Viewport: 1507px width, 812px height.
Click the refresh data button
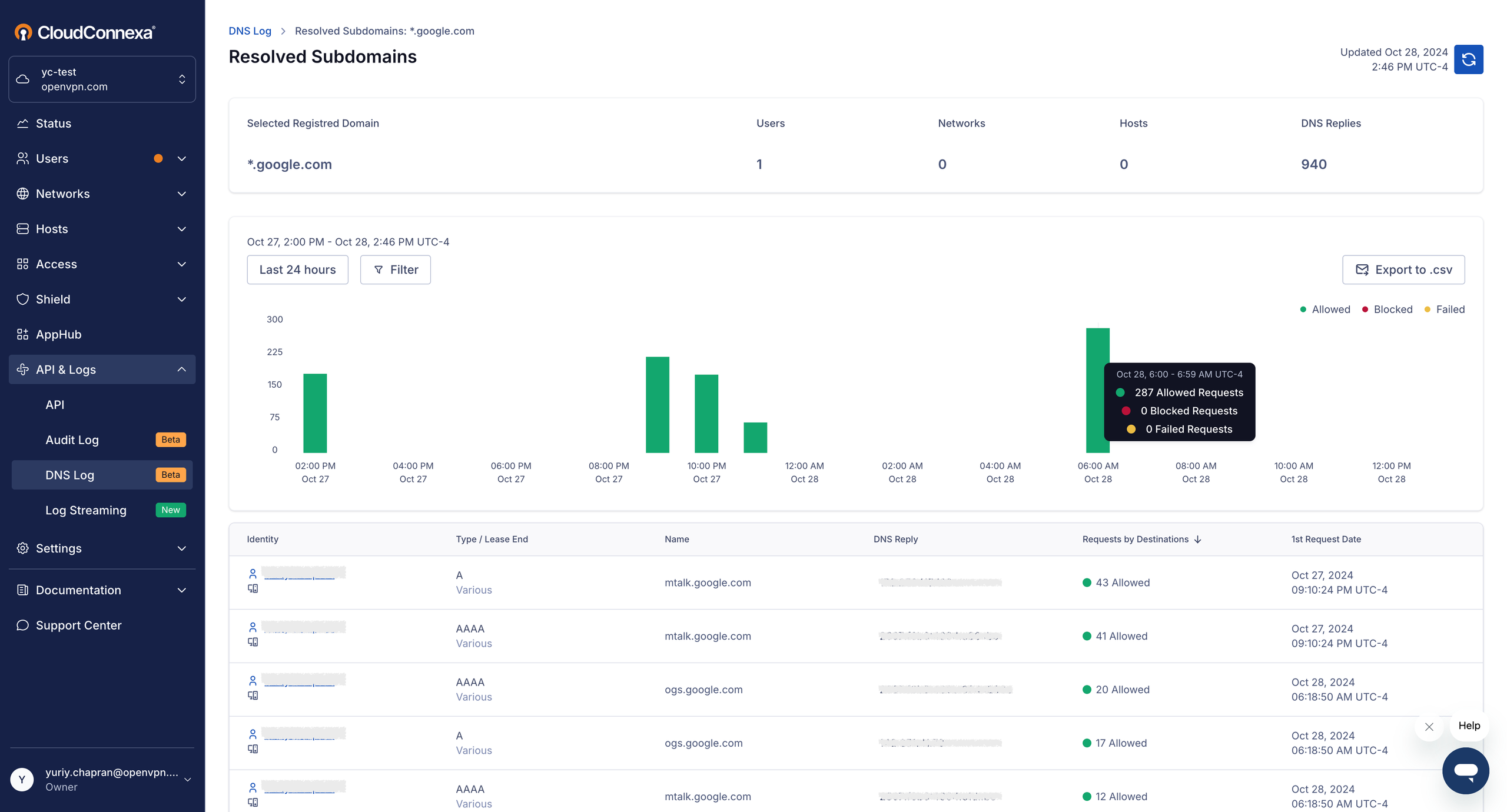tap(1468, 59)
